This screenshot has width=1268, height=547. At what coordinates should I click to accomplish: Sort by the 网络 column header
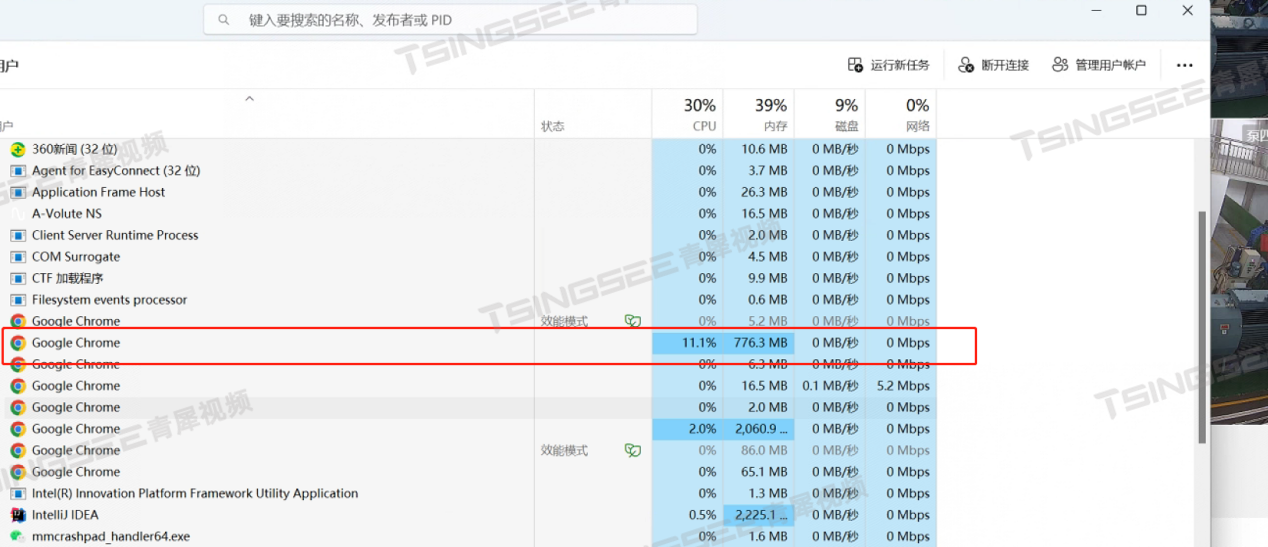pos(900,114)
